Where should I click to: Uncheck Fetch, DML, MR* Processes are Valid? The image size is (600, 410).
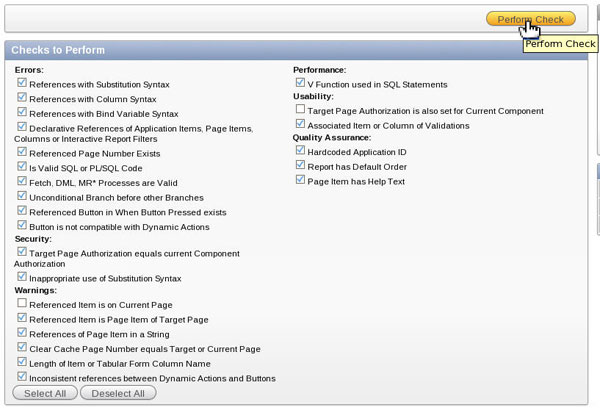coord(22,183)
